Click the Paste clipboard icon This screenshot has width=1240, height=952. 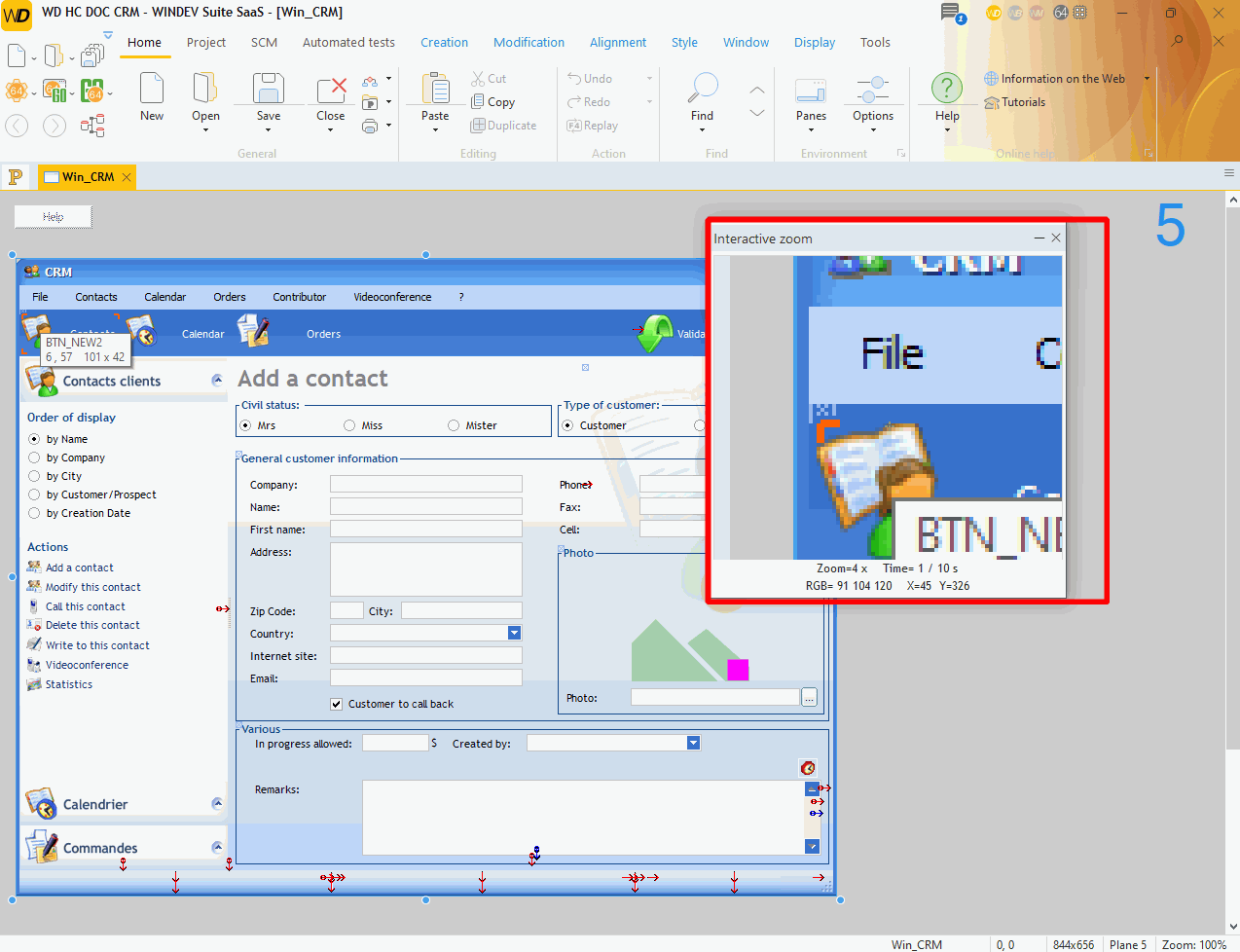point(435,88)
